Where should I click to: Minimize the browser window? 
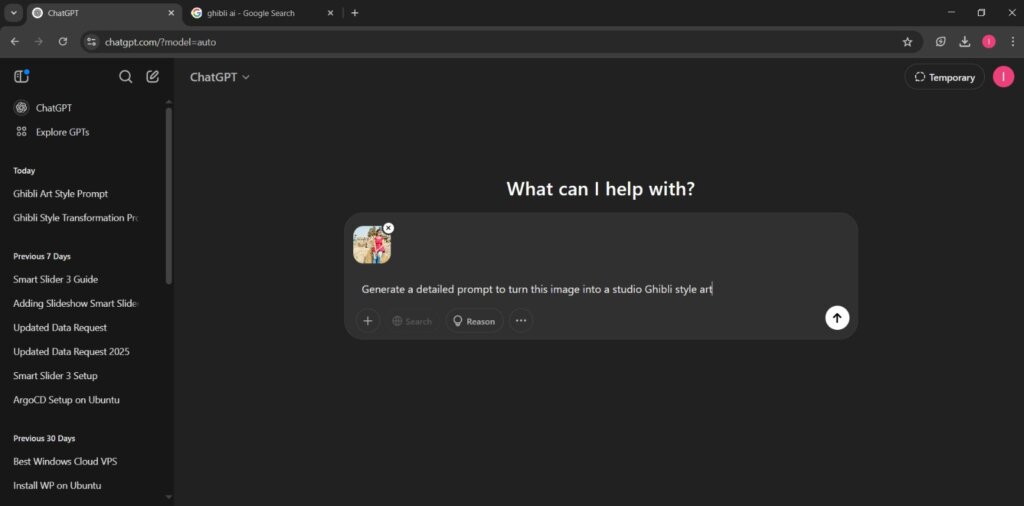point(952,12)
